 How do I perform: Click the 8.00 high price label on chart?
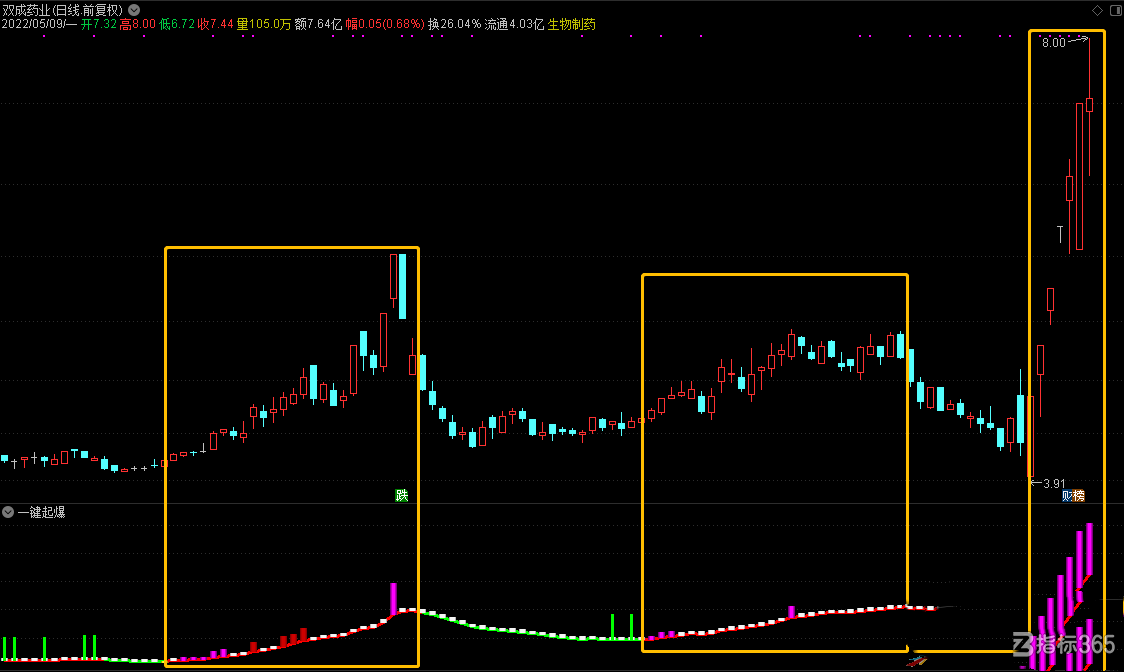click(1053, 43)
